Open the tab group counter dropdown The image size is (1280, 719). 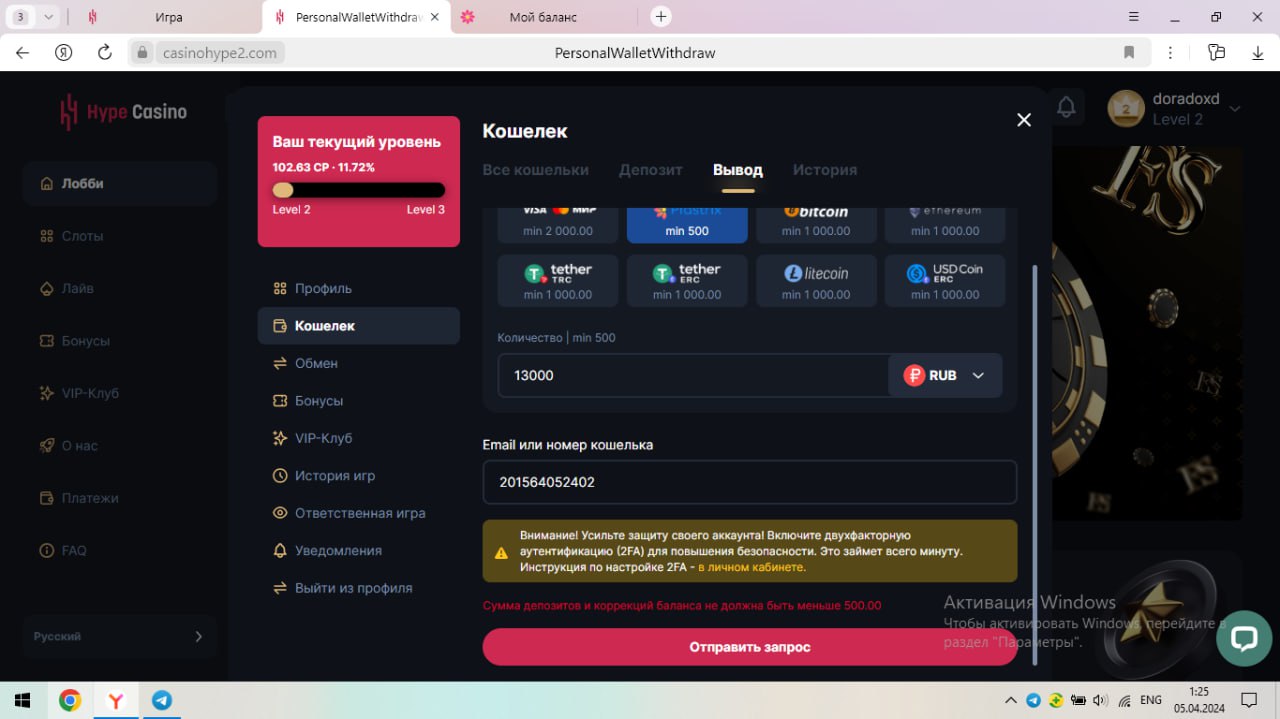pyautogui.click(x=34, y=16)
